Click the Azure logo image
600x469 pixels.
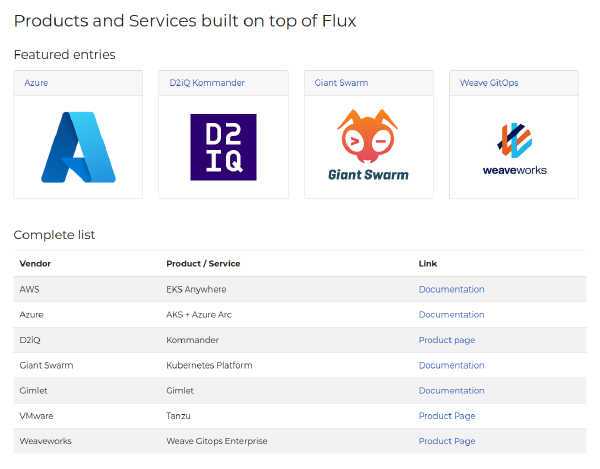78,147
